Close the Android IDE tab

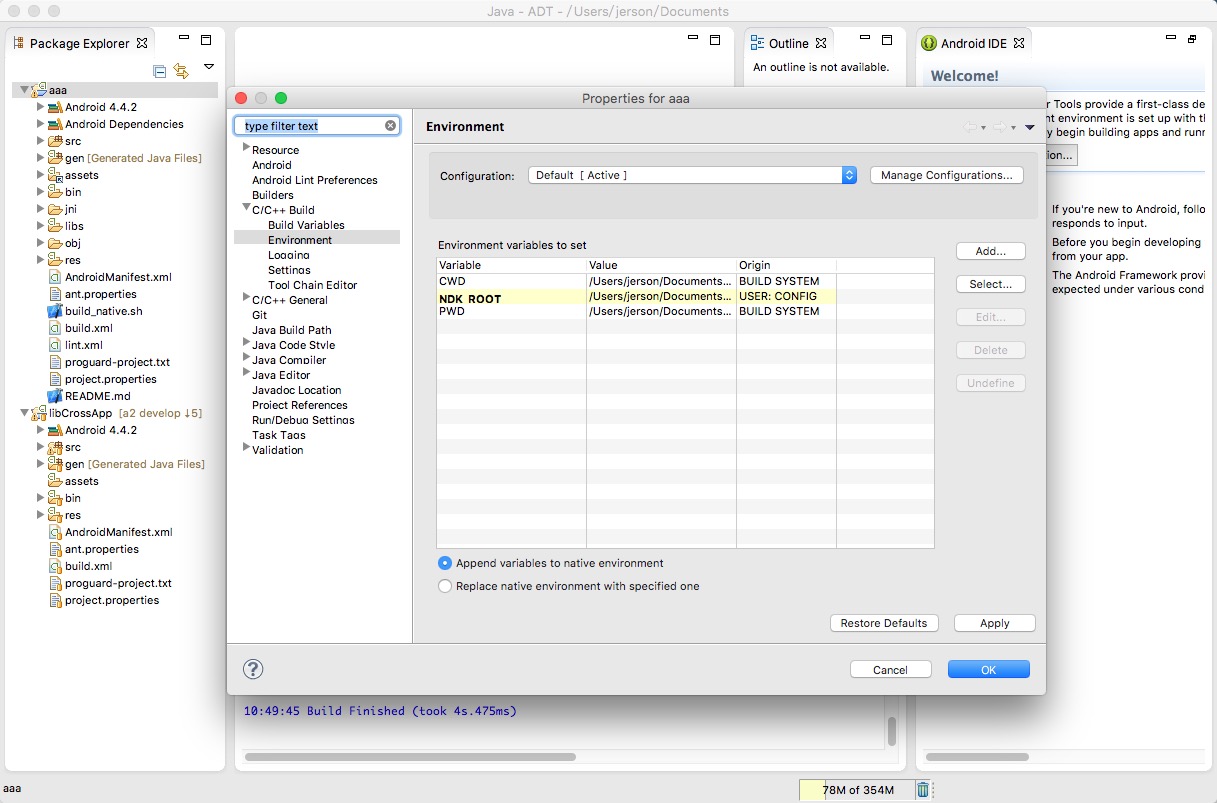pos(1019,43)
